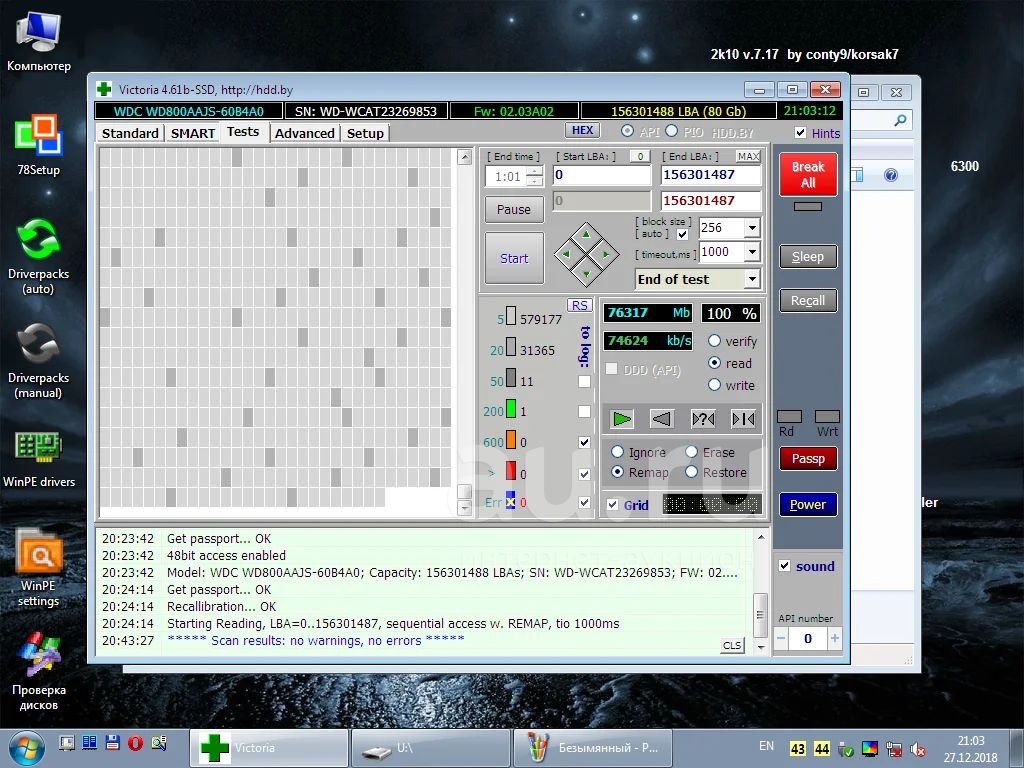
Task: Decrease API number with minus button
Action: [781, 638]
